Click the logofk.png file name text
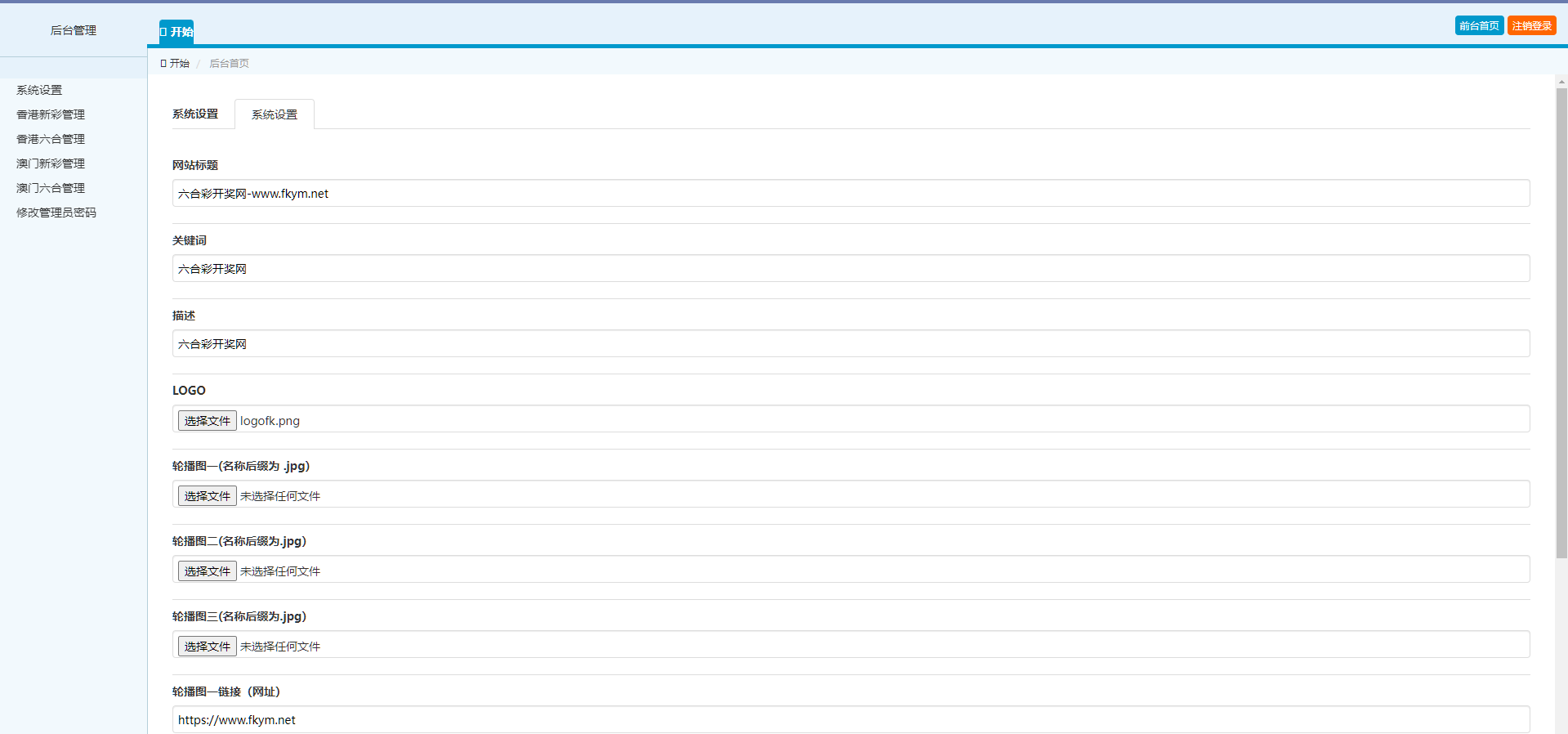Viewport: 1568px width, 734px height. (270, 421)
